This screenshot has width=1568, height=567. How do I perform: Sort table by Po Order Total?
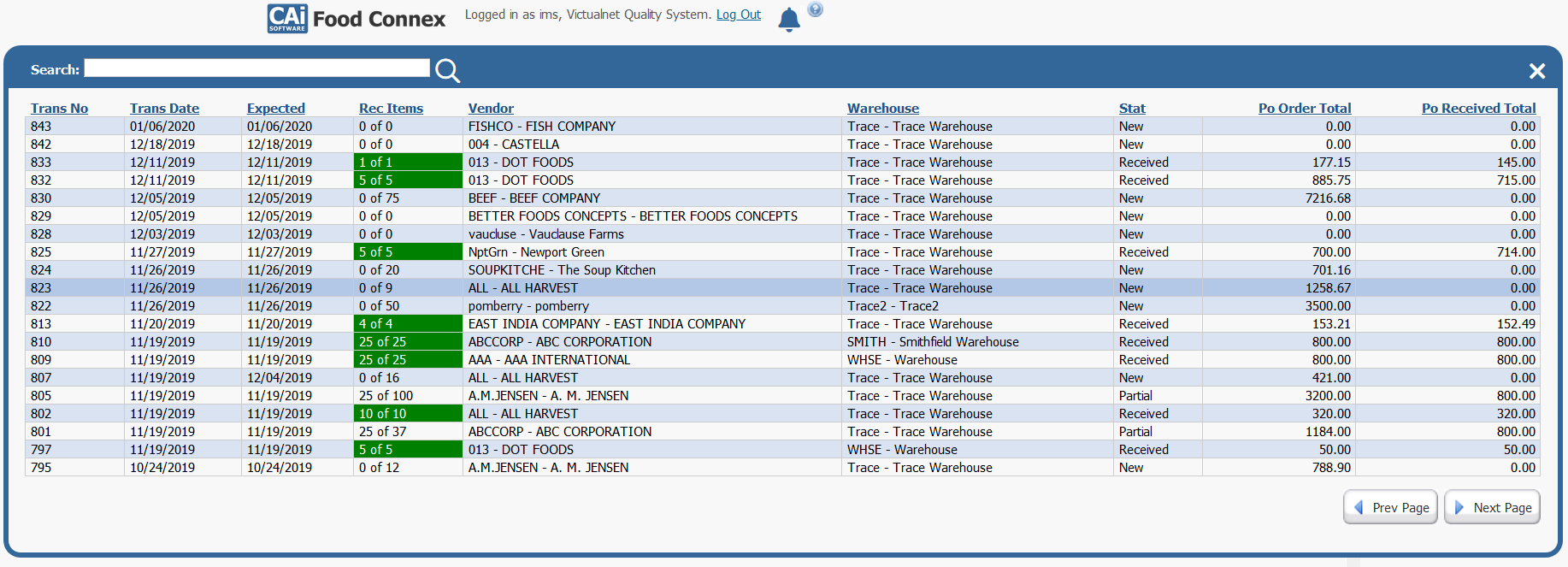(x=1305, y=109)
